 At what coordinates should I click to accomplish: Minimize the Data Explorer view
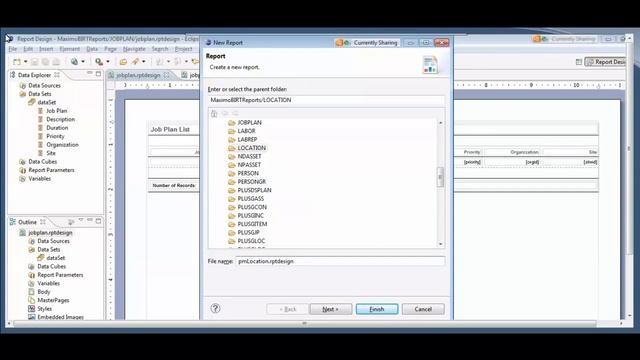tap(89, 73)
